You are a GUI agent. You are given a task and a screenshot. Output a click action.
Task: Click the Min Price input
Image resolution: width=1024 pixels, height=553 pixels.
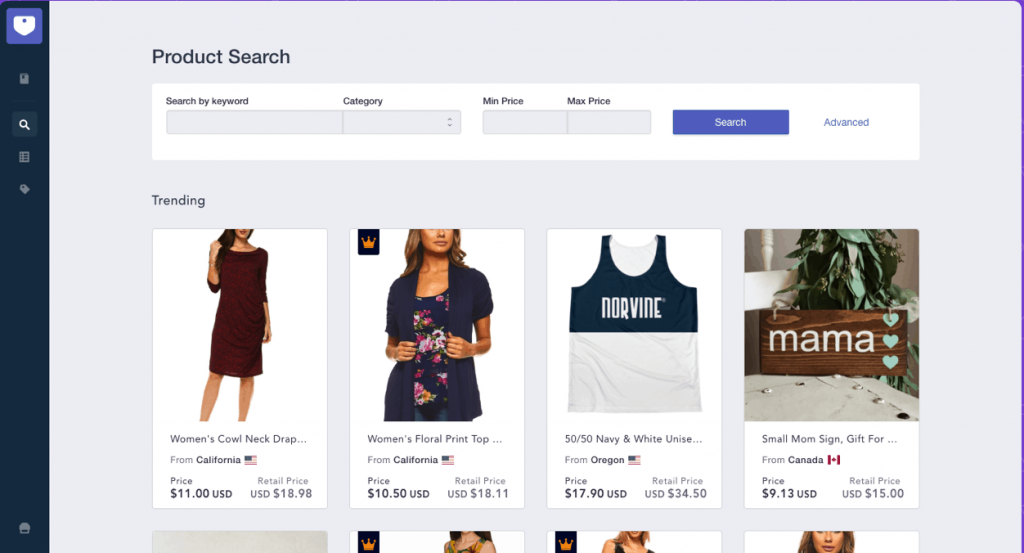pos(524,122)
